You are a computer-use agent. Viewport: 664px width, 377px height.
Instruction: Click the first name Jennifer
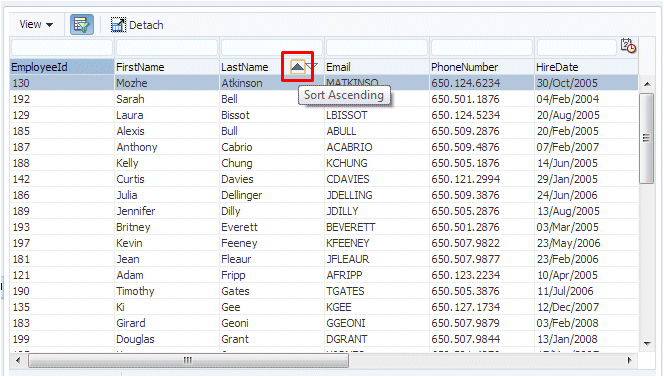[x=136, y=211]
